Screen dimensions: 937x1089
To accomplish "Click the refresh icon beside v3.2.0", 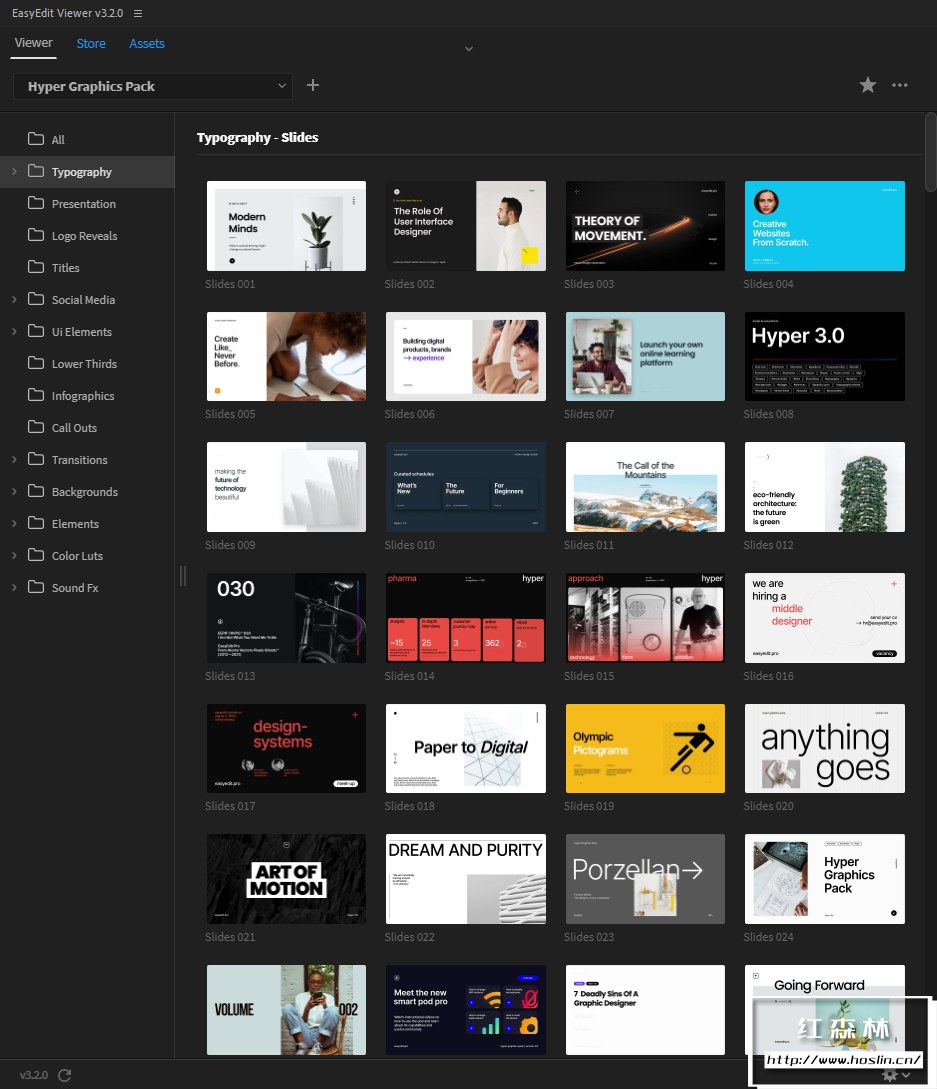I will pyautogui.click(x=65, y=1075).
